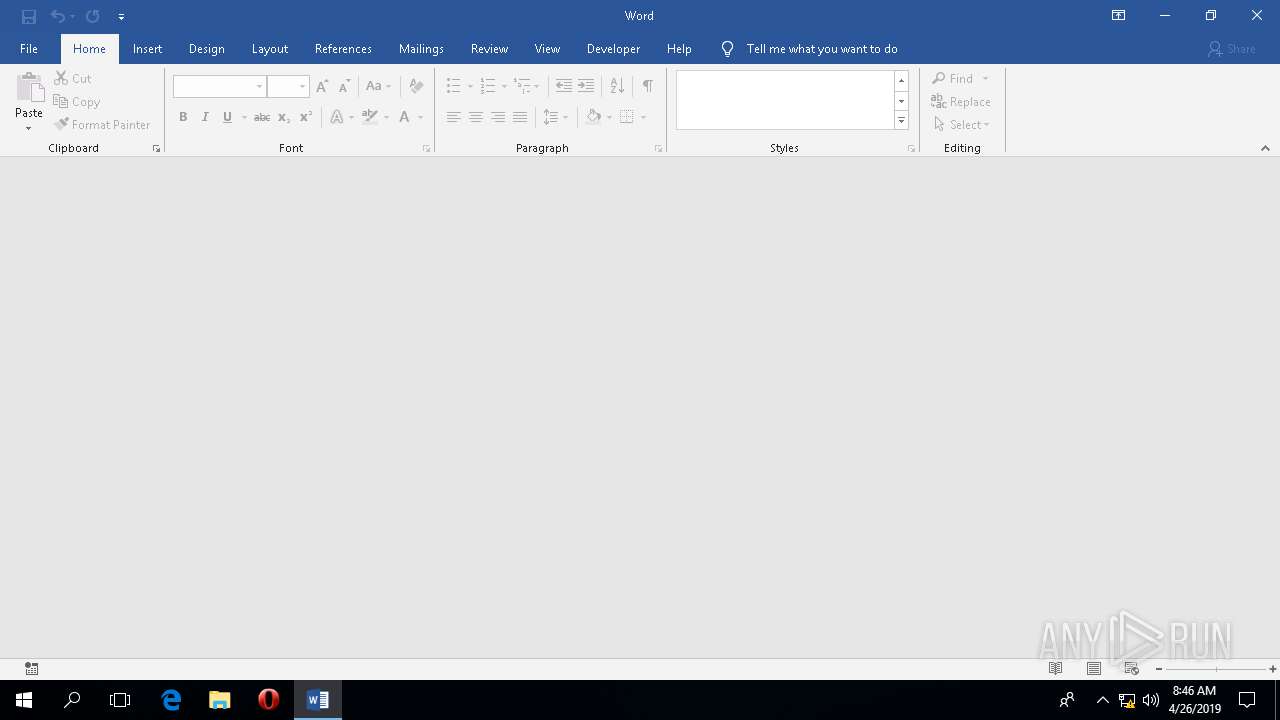Click the Save icon in quick access toolbar

[x=29, y=16]
